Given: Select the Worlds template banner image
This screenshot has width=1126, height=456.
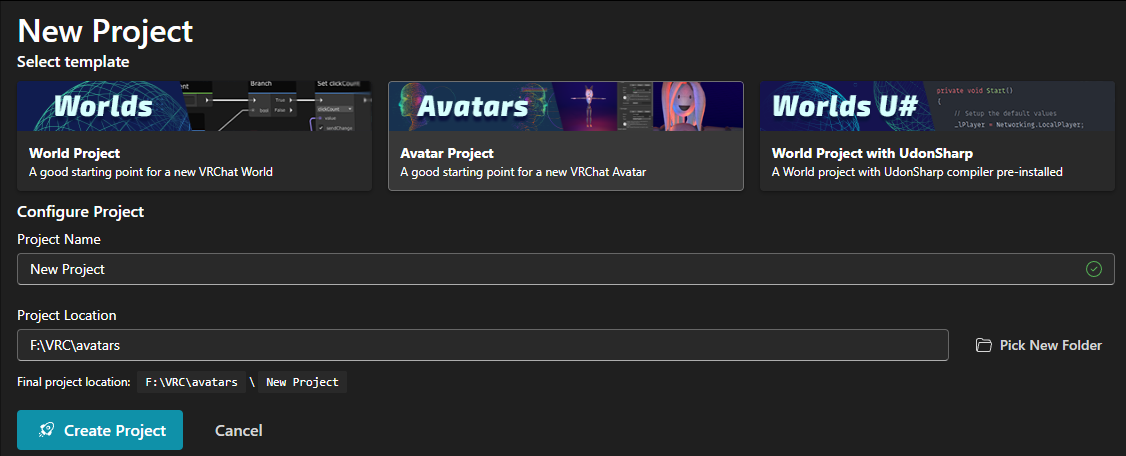Looking at the screenshot, I should click(x=195, y=106).
